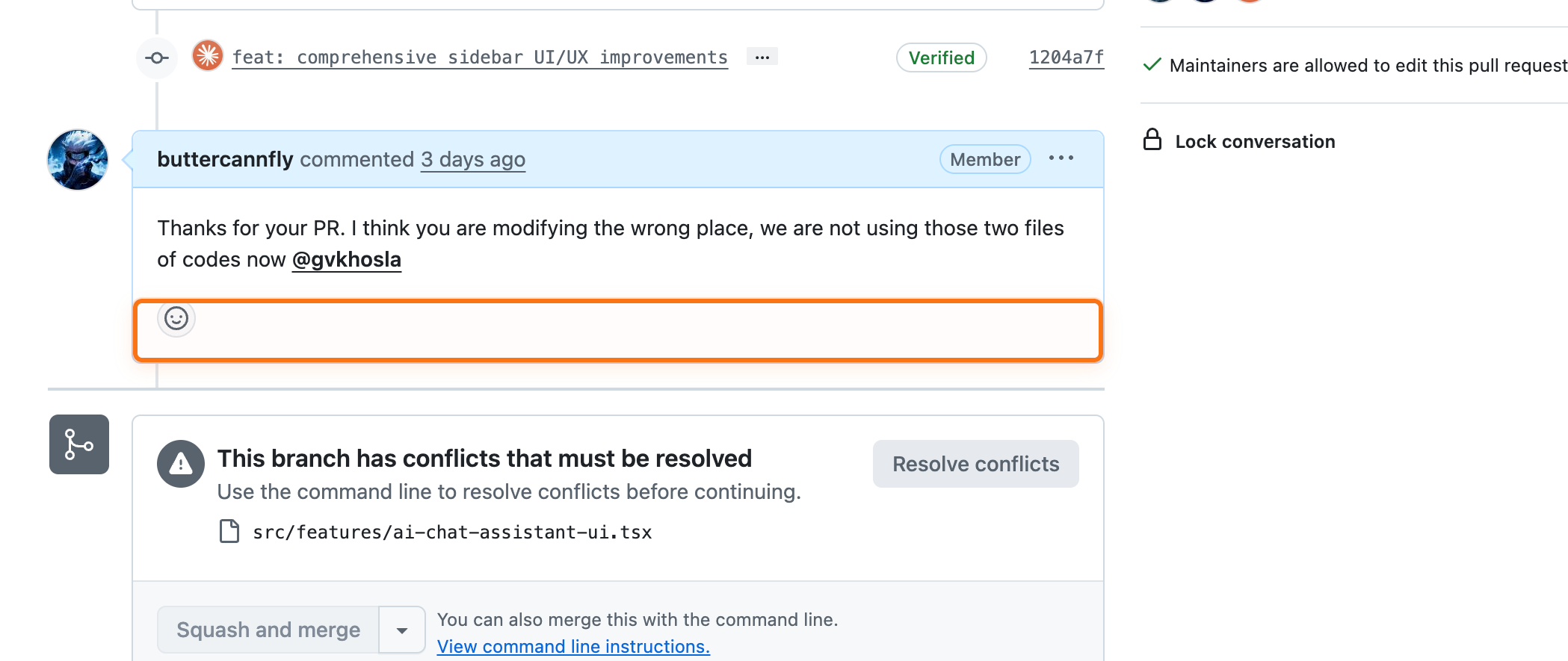This screenshot has width=1568, height=661.
Task: Click the commit node icon on timeline
Action: coord(156,58)
